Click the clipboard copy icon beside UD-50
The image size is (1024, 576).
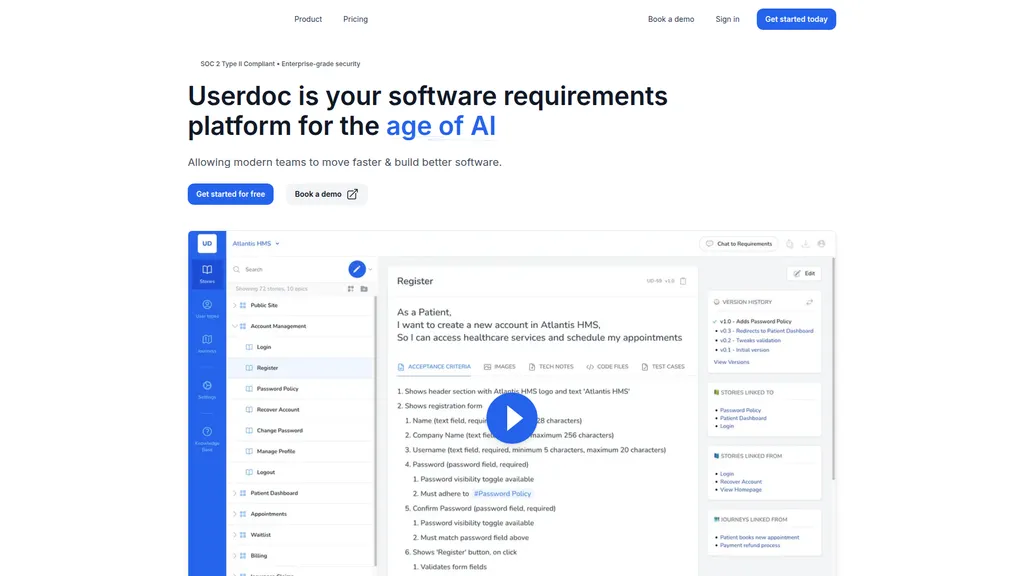click(683, 281)
